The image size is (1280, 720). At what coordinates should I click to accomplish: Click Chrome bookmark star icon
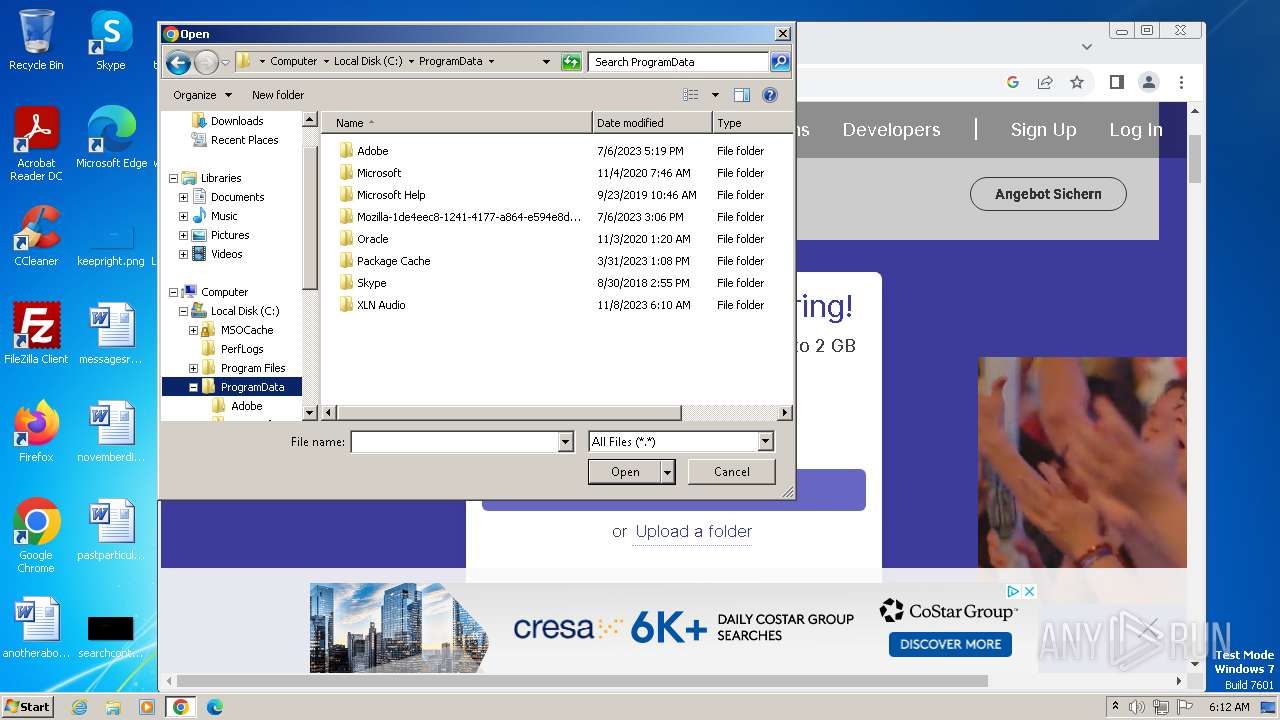(x=1077, y=82)
